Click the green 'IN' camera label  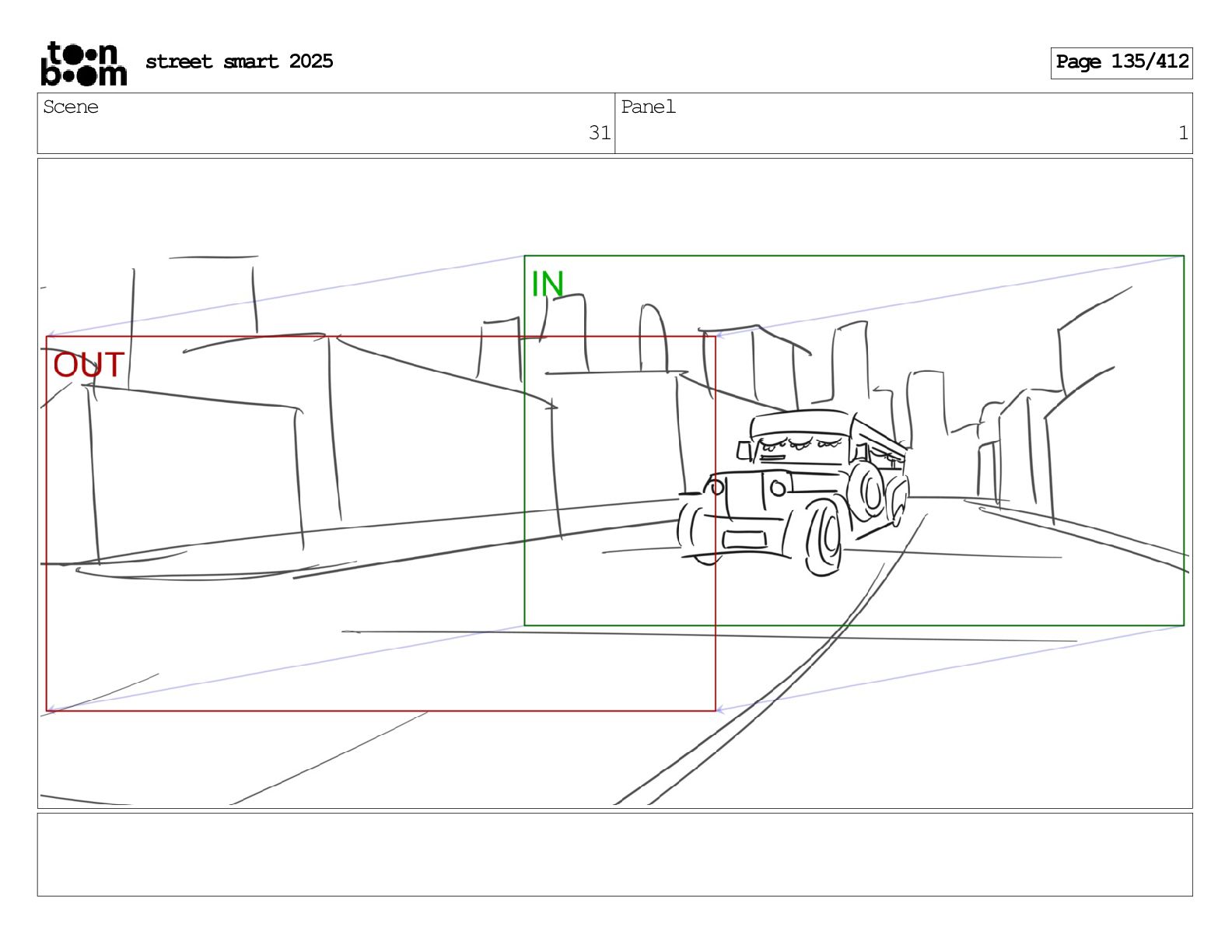[x=547, y=285]
